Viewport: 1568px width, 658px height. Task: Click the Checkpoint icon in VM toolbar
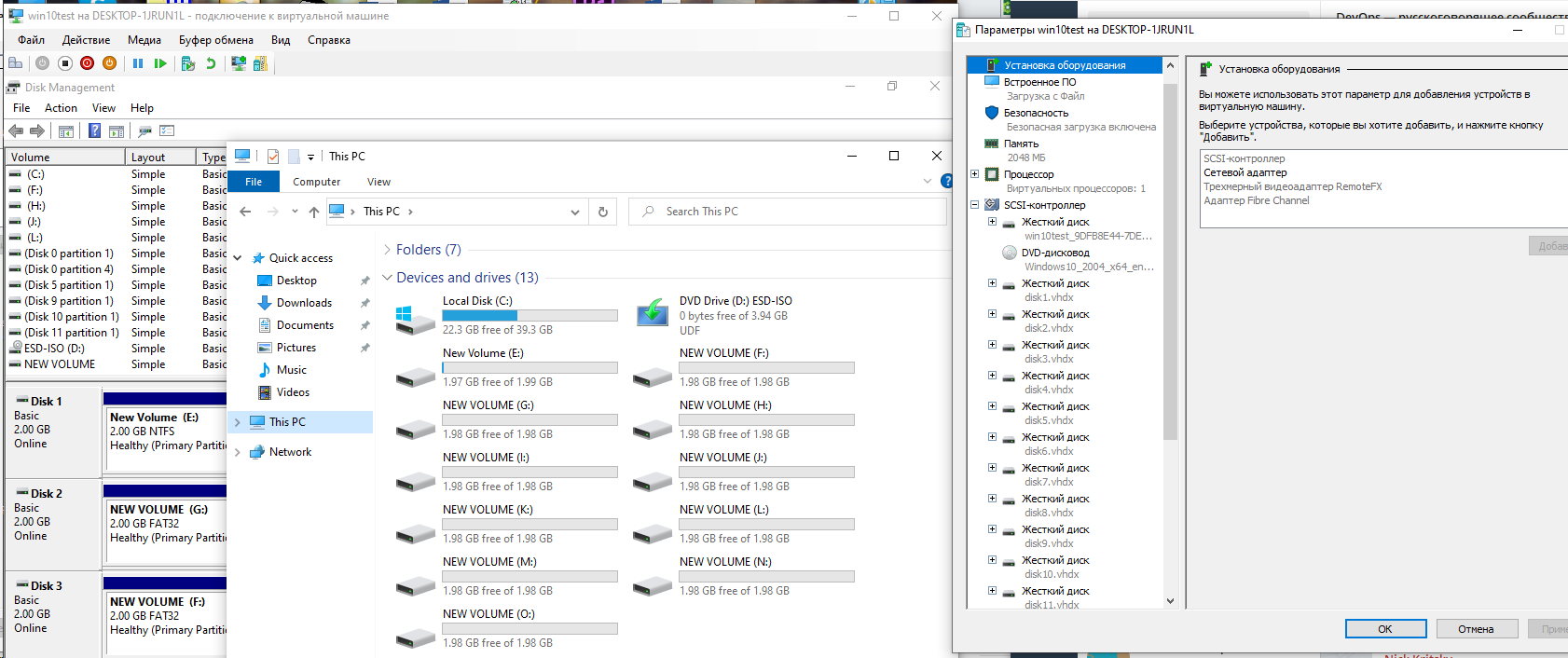(188, 63)
